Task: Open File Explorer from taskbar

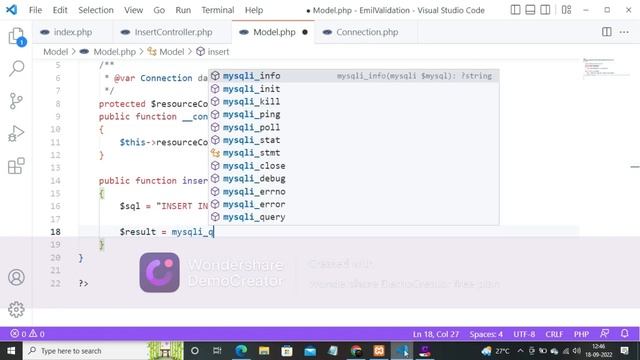Action: pos(264,351)
